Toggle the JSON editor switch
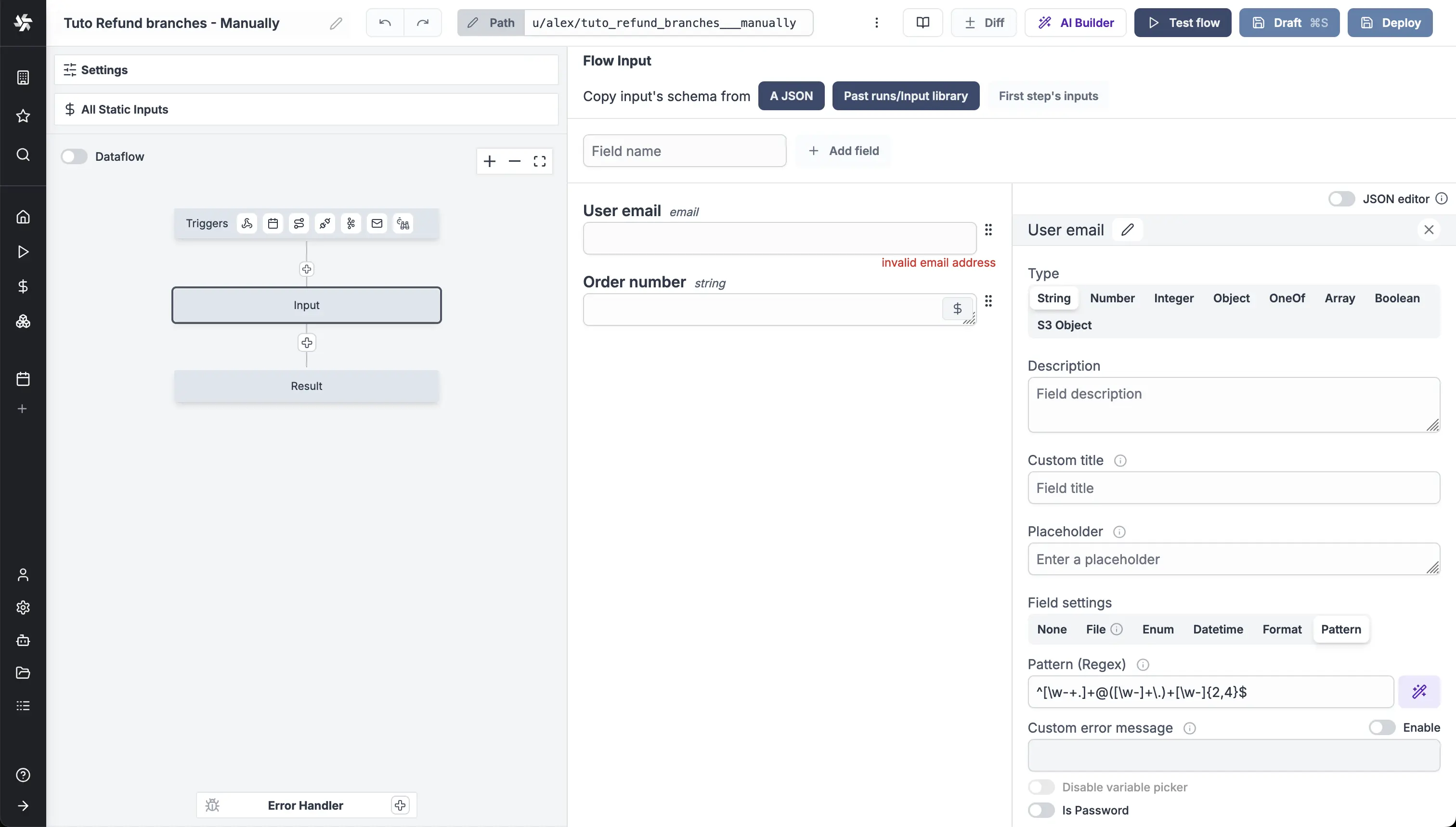 coord(1341,199)
